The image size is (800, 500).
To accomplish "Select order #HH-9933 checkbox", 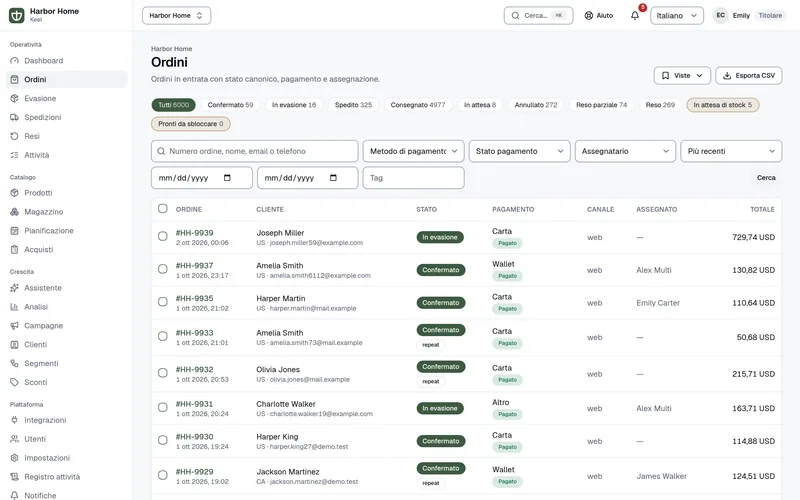I will point(163,336).
